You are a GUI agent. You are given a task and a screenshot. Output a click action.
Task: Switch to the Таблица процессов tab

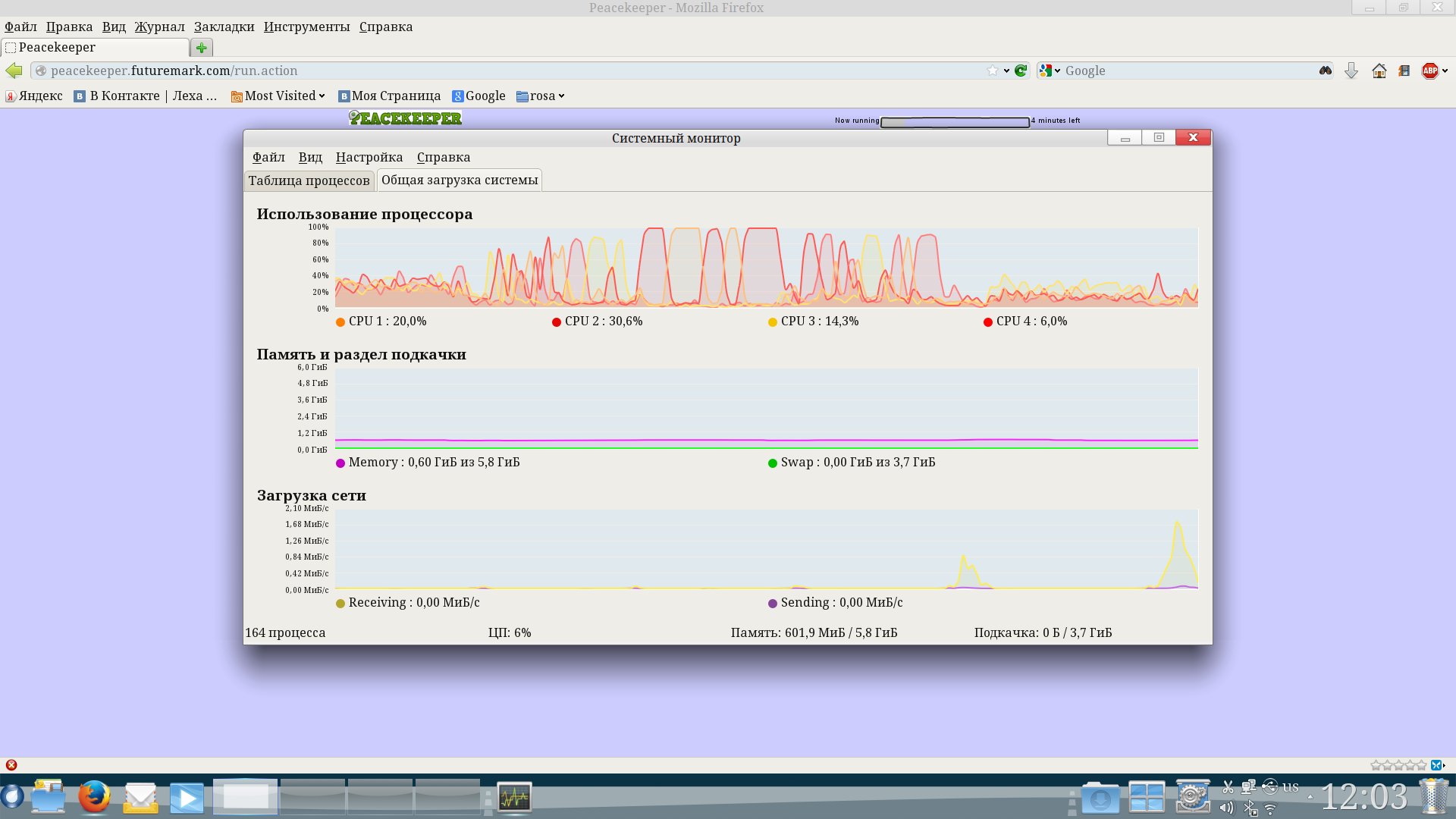pos(309,180)
